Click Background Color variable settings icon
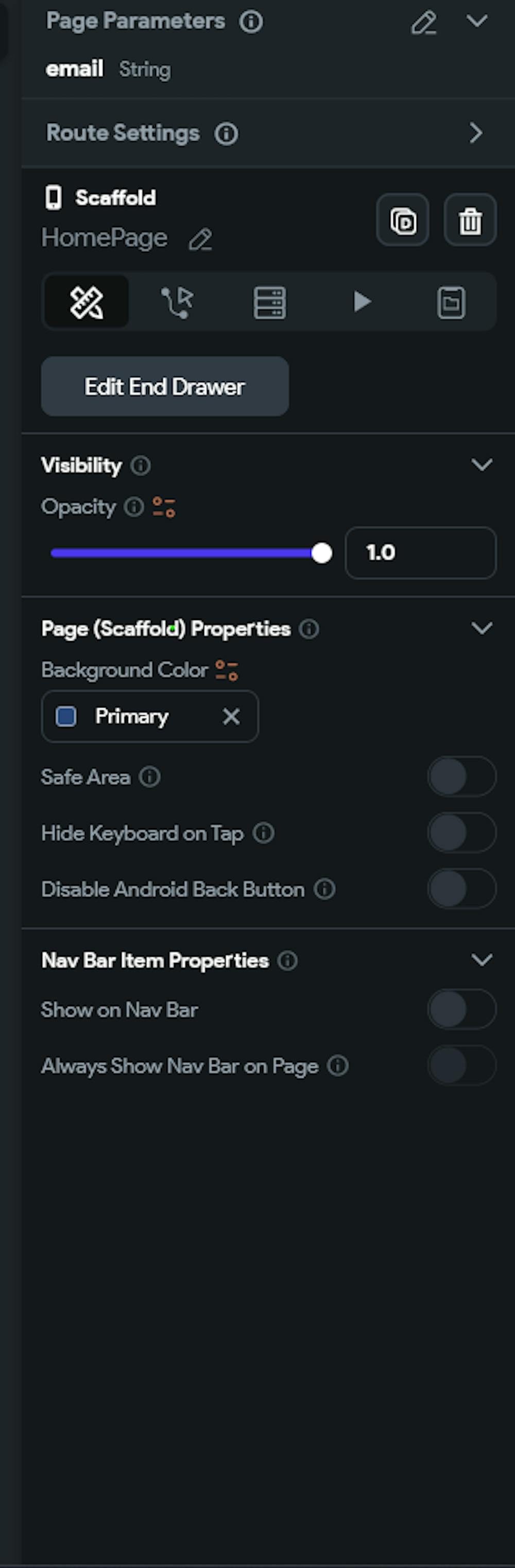515x1568 pixels. [227, 670]
